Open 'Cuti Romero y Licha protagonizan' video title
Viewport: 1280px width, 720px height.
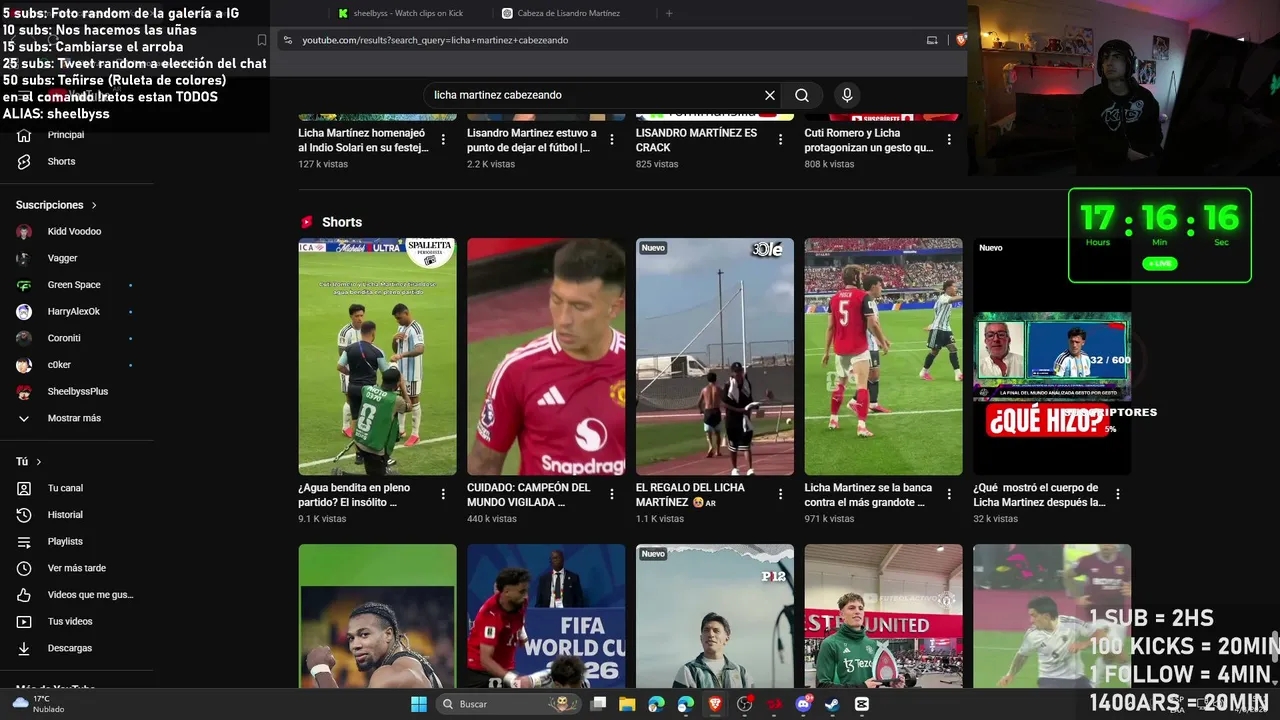coord(869,140)
